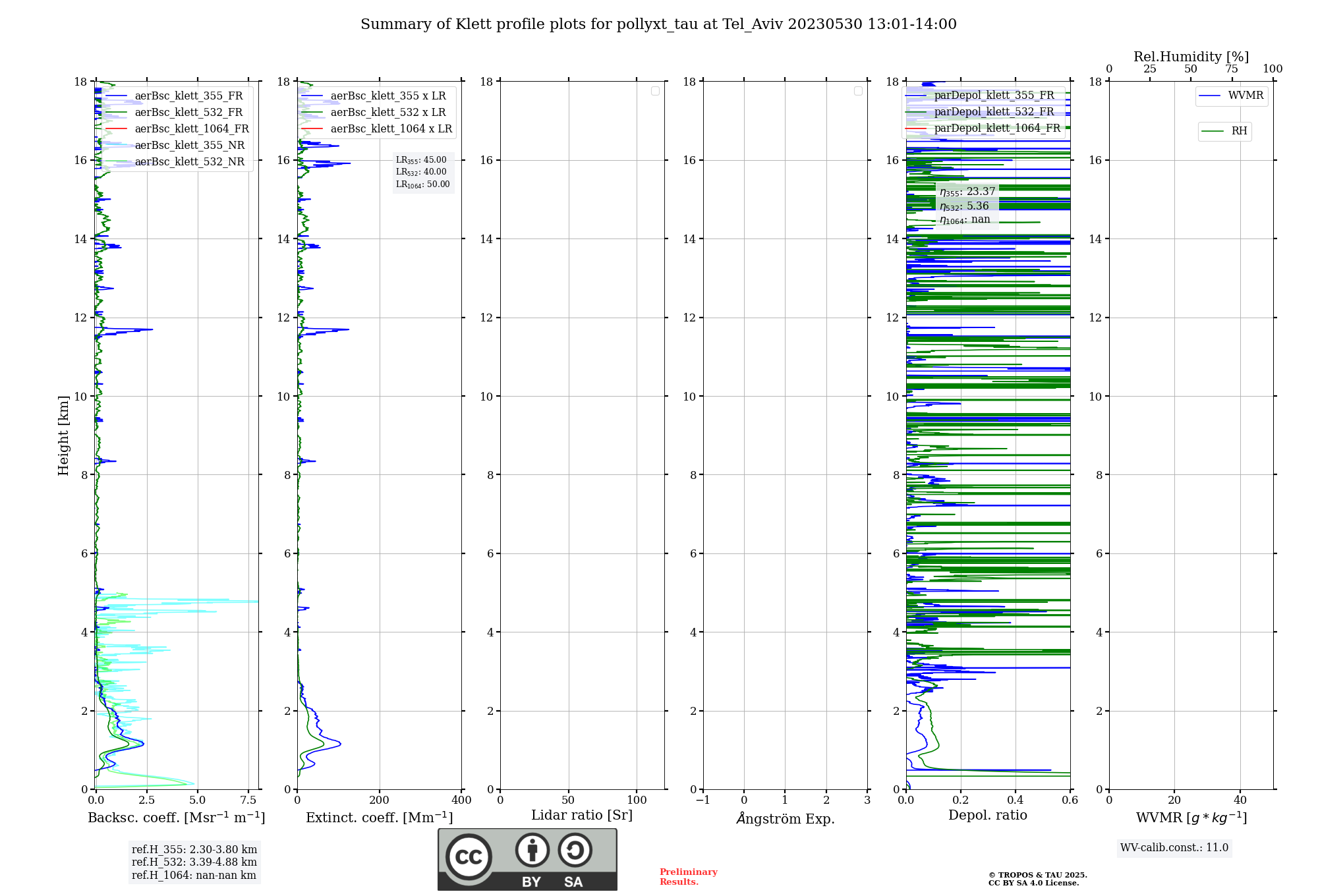
Task: Click the 'SA' text in license badge
Action: coord(573,882)
